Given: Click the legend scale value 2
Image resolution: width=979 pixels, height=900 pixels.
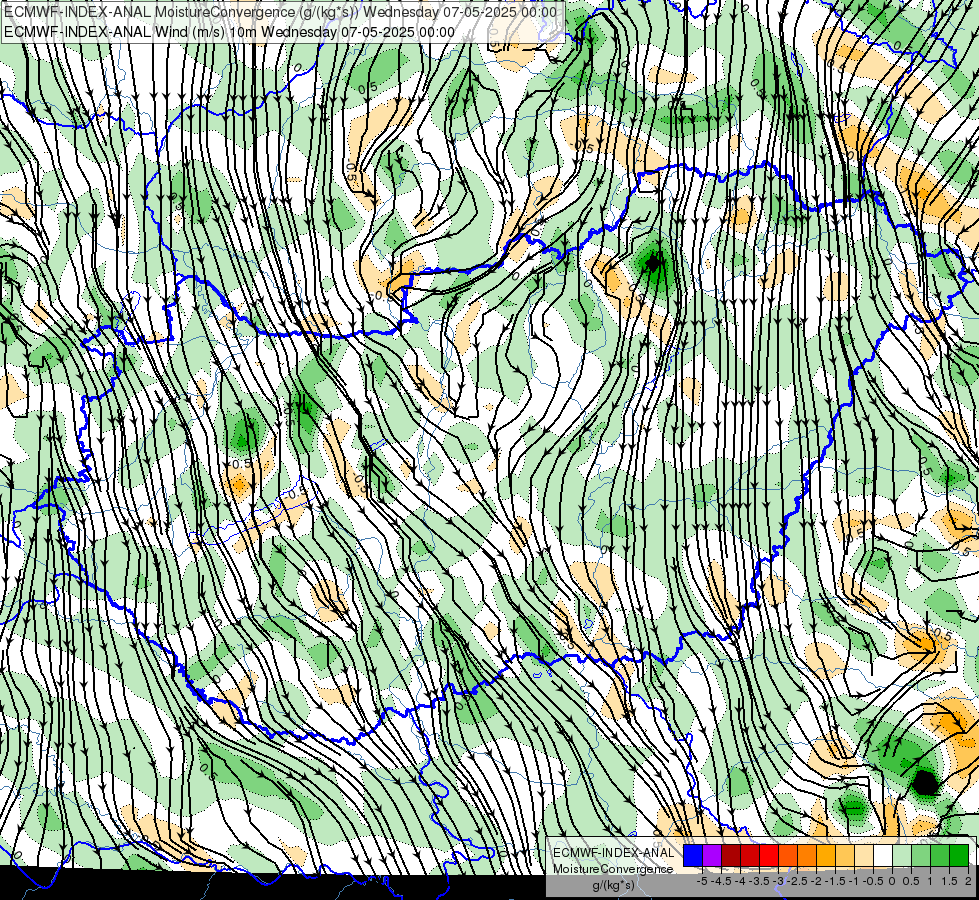Looking at the screenshot, I should 968,881.
